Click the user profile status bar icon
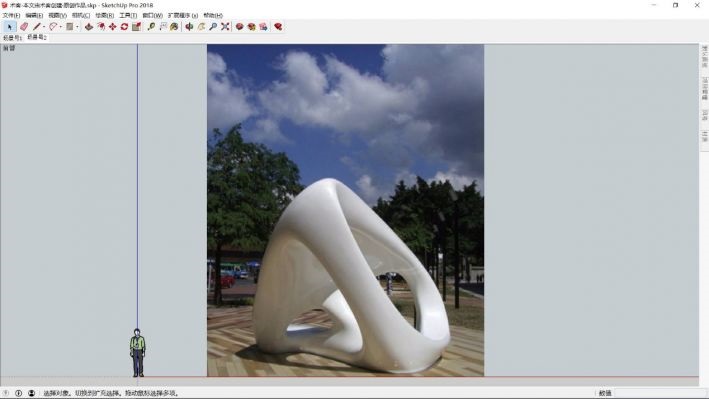The image size is (709, 399). click(x=31, y=393)
